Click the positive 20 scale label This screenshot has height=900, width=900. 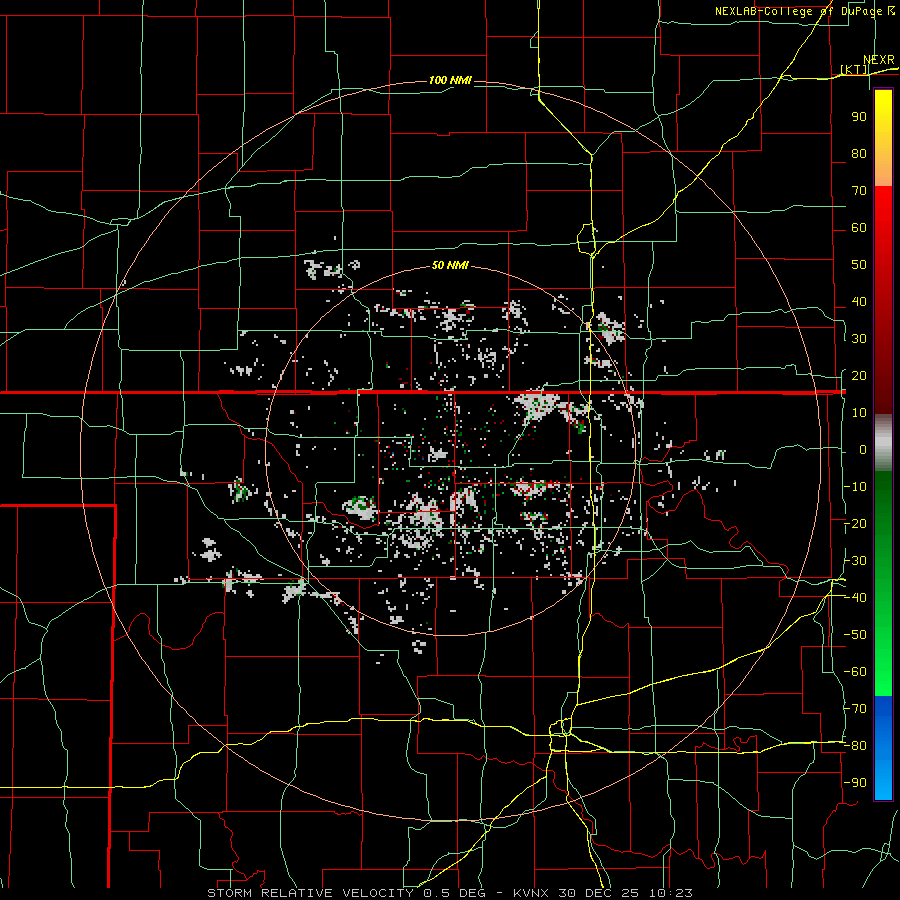[x=859, y=375]
